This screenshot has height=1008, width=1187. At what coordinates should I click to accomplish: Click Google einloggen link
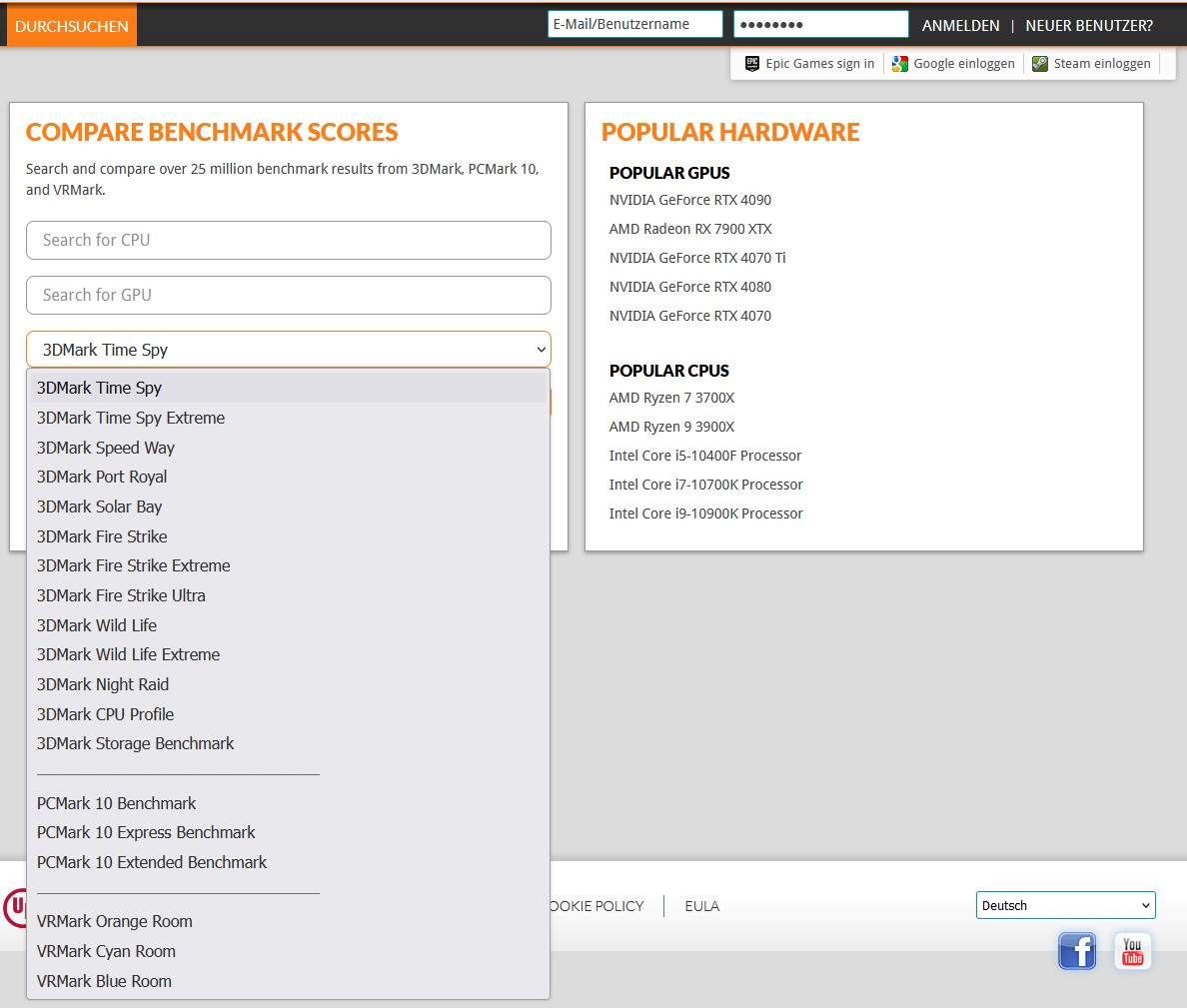tap(963, 64)
